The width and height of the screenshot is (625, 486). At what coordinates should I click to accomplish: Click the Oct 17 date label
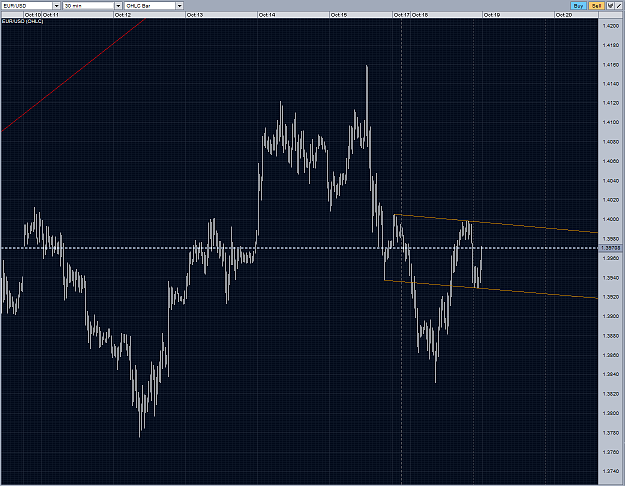(402, 15)
